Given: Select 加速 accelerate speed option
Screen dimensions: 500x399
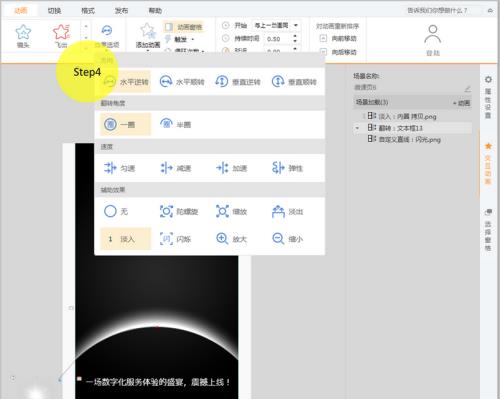Looking at the screenshot, I should point(232,168).
